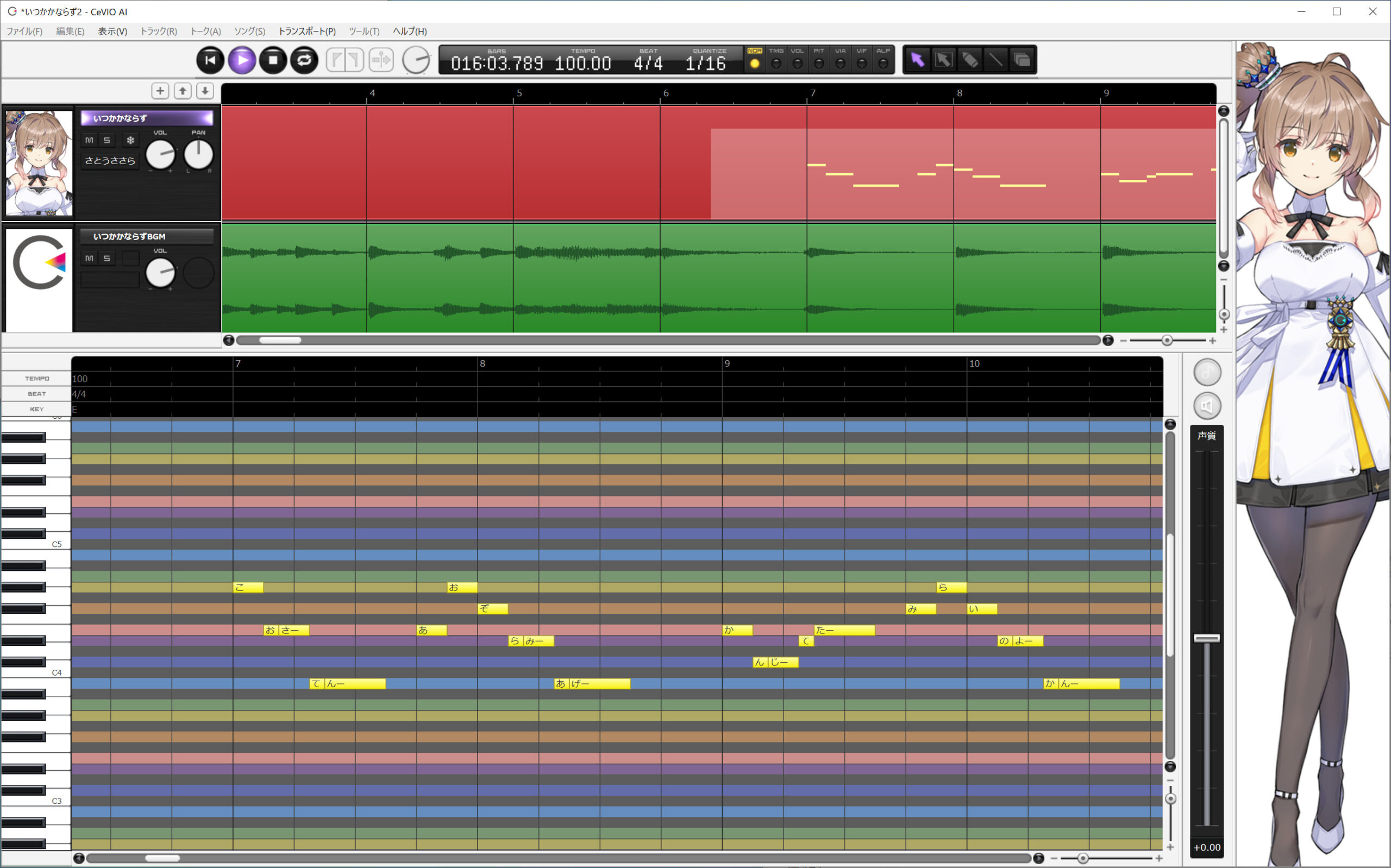Open the ファイル(F) menu
Image resolution: width=1391 pixels, height=868 pixels.
click(24, 31)
